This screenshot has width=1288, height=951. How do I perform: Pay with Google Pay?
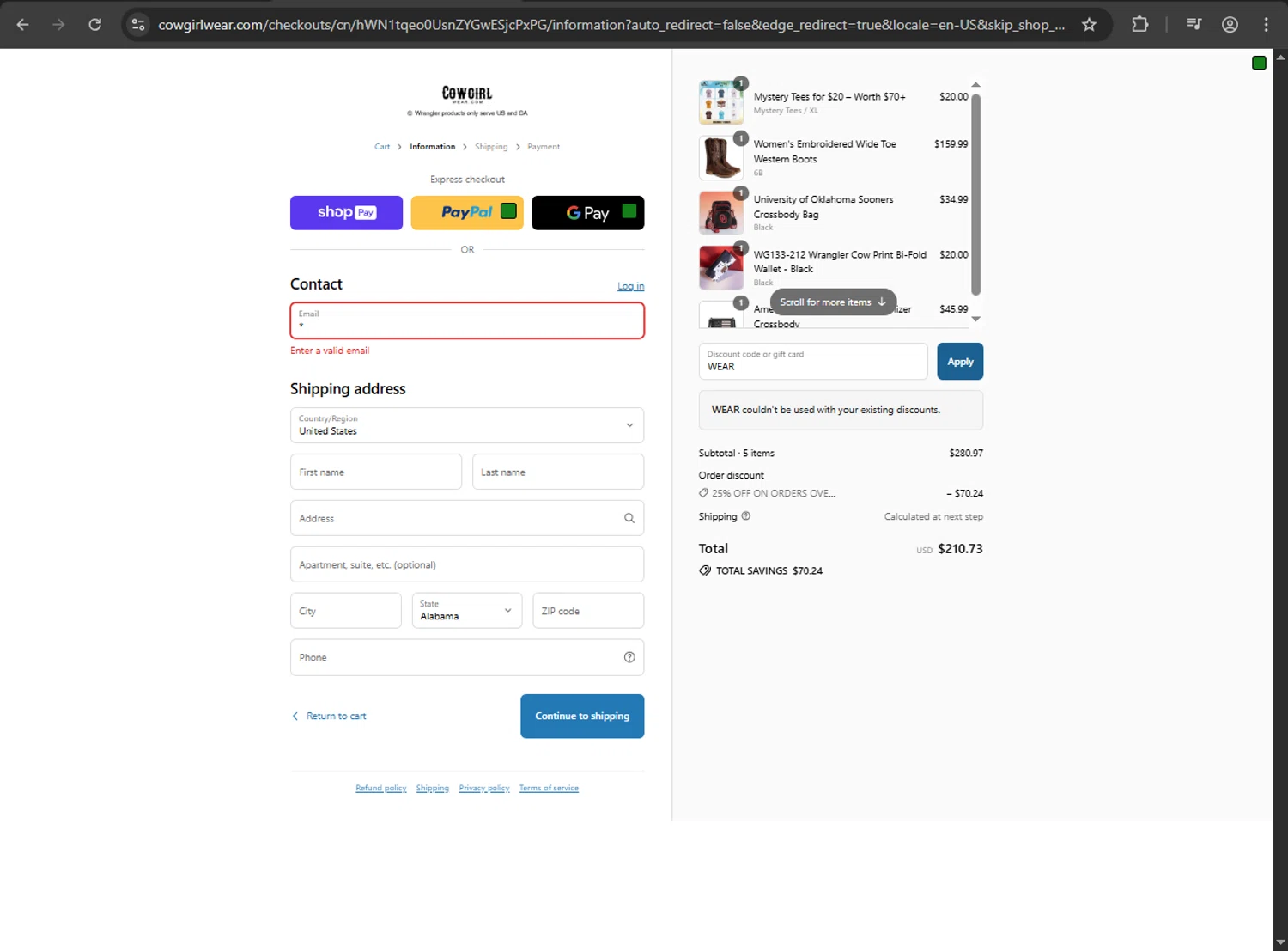[x=587, y=213]
